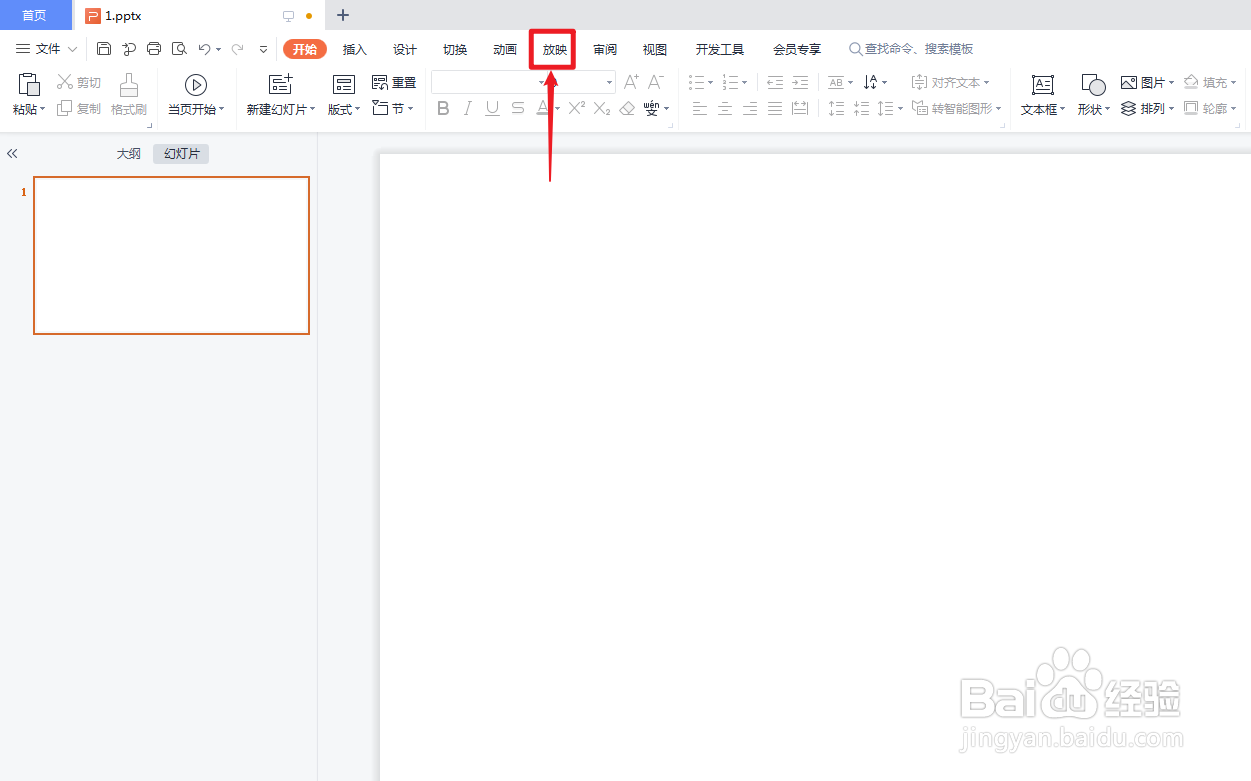The width and height of the screenshot is (1251, 781).
Task: Click the Paste clipboard icon
Action: click(x=29, y=85)
